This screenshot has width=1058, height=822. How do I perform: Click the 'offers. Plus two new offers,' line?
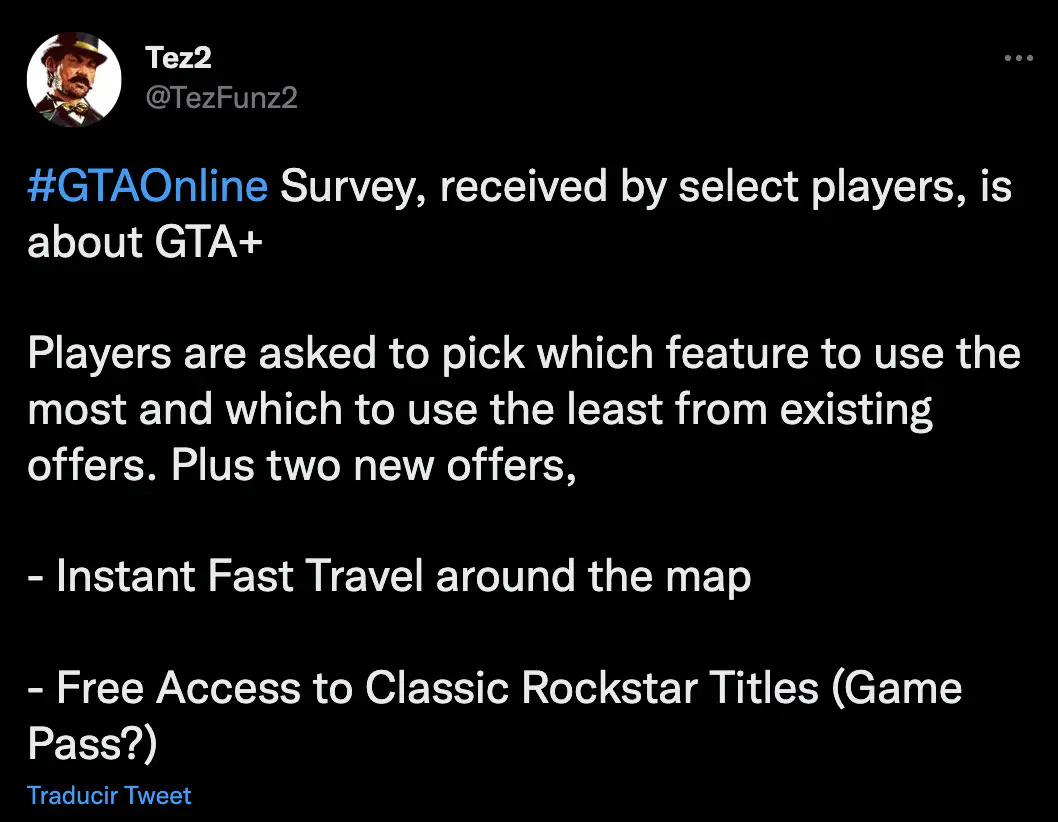point(302,465)
